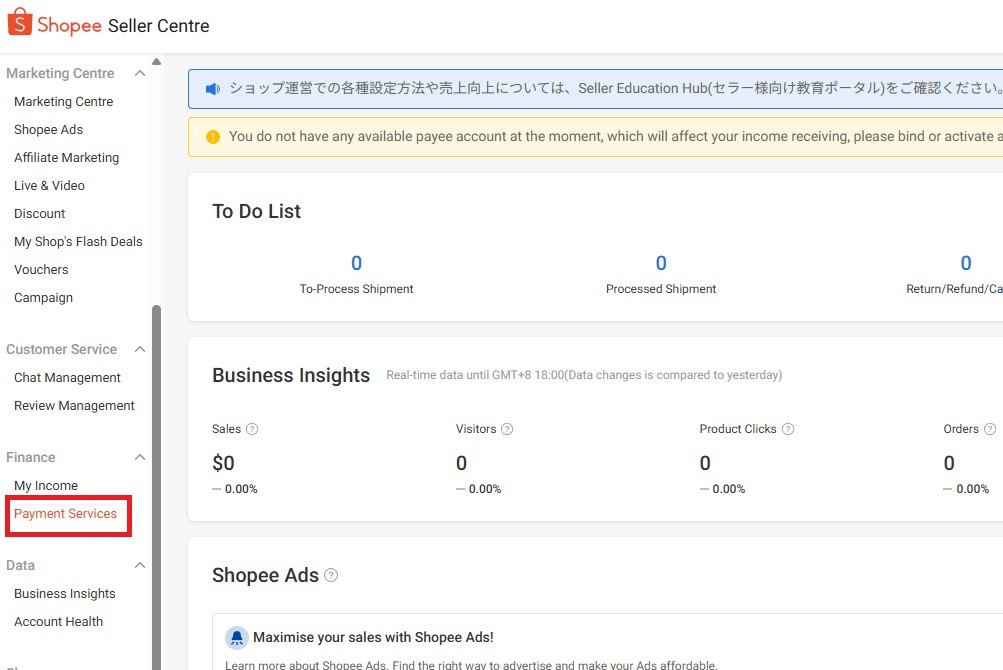This screenshot has height=670, width=1003.
Task: View the Processed Shipment count
Action: [661, 264]
